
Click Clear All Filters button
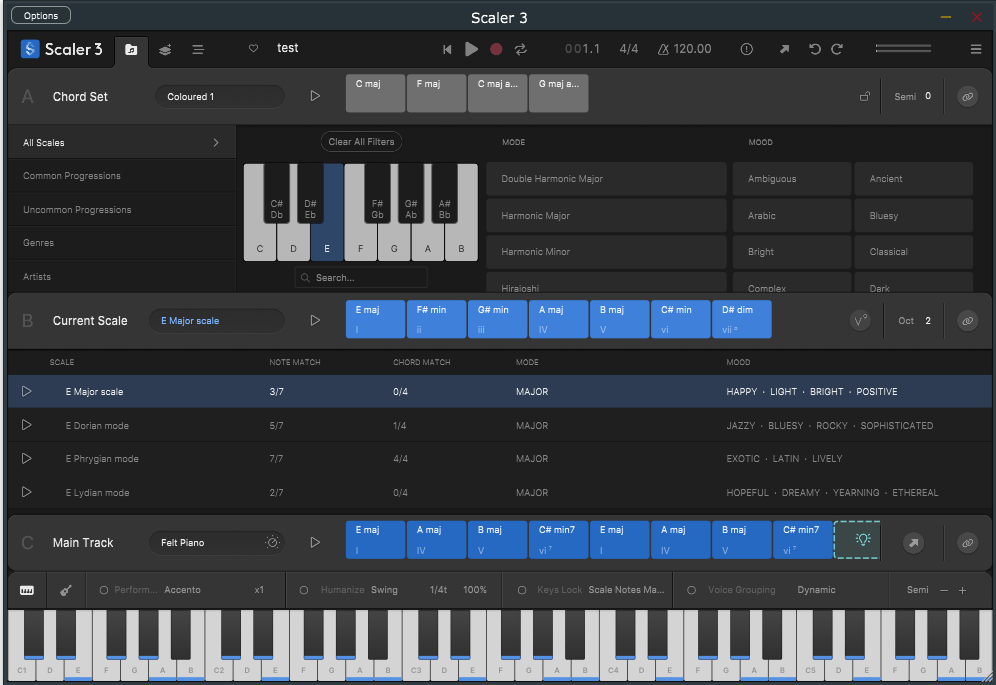(361, 142)
